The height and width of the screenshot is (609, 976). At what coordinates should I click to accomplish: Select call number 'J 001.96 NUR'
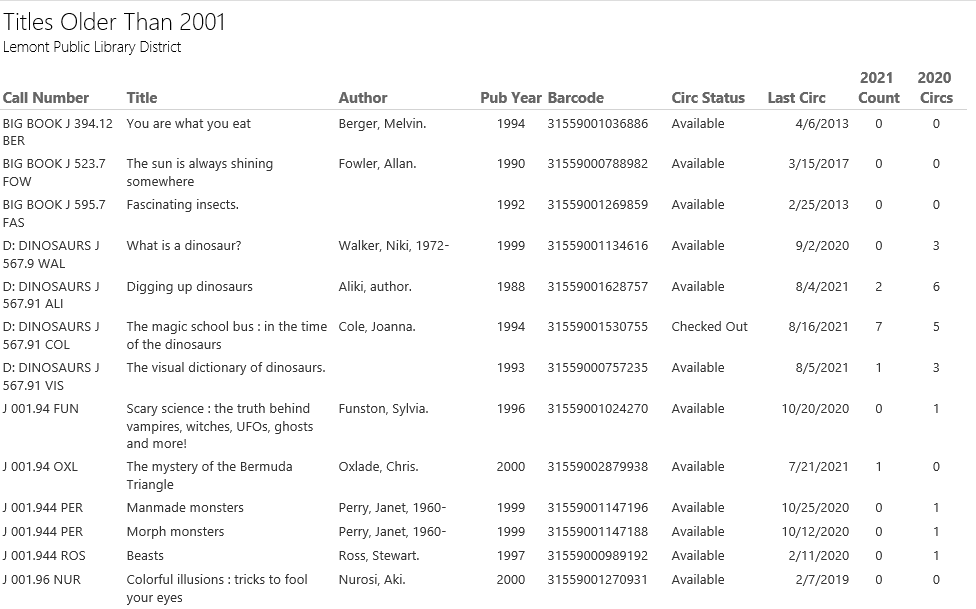tap(42, 580)
